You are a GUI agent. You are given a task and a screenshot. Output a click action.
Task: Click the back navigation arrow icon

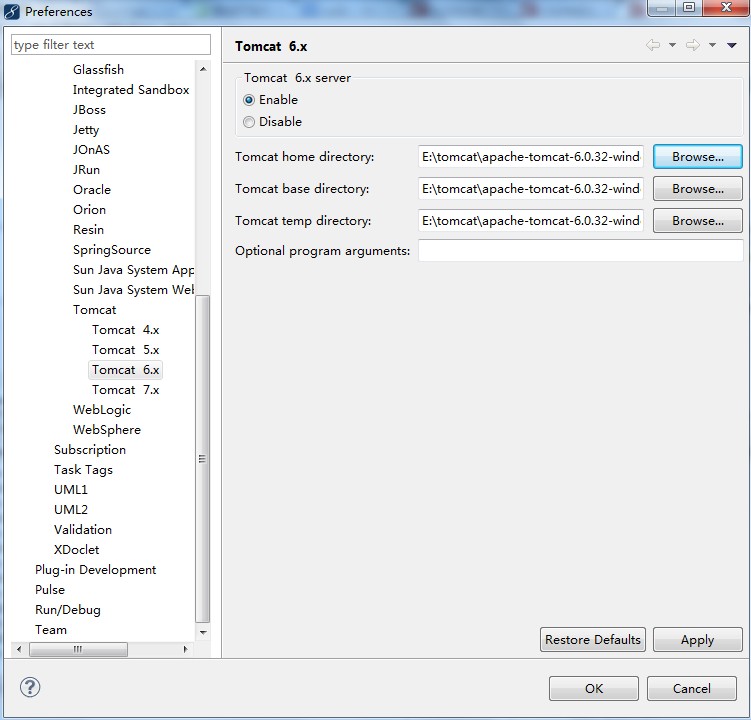(653, 45)
